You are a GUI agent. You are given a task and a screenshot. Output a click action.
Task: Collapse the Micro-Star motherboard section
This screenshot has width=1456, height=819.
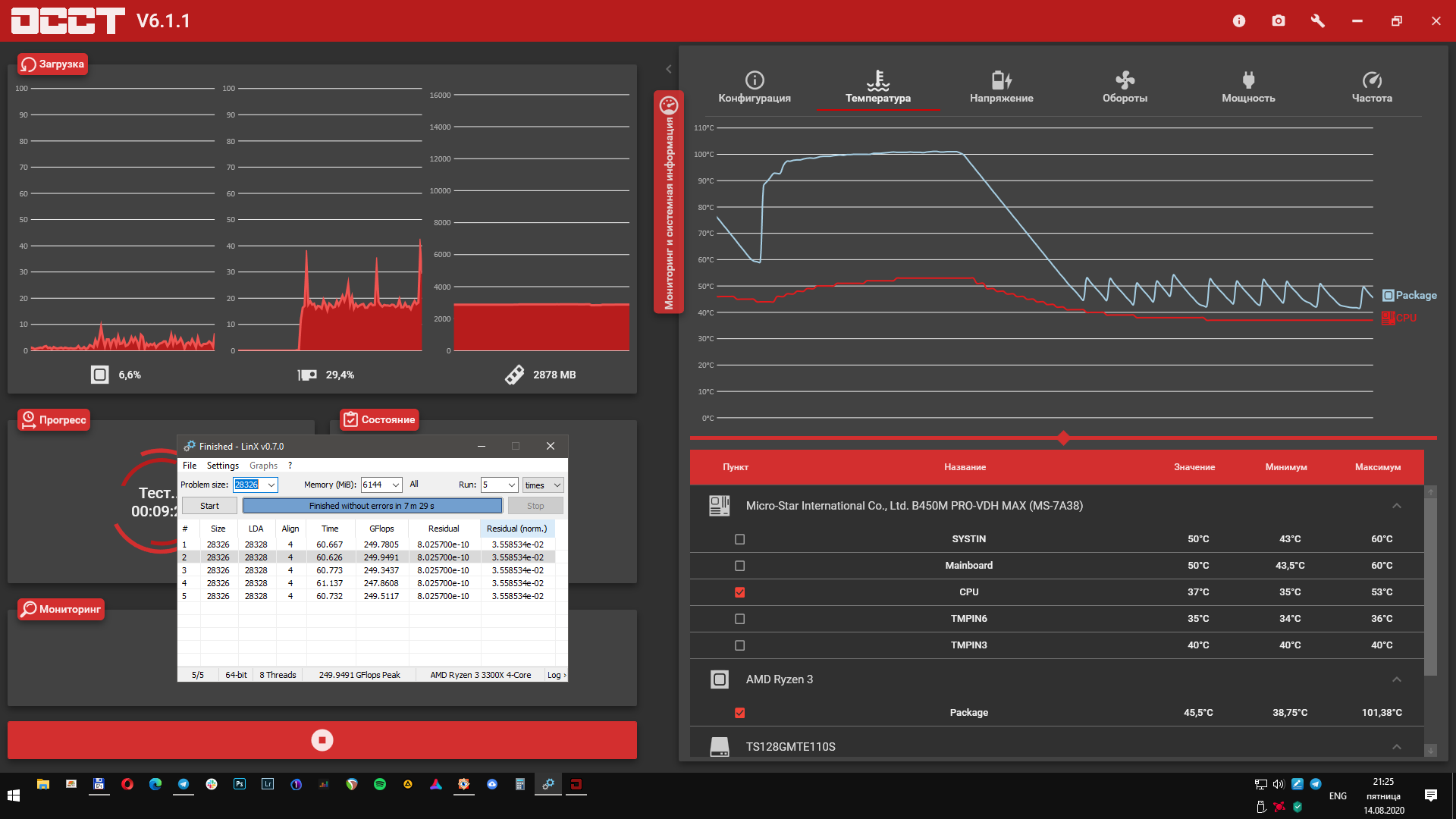tap(1397, 506)
